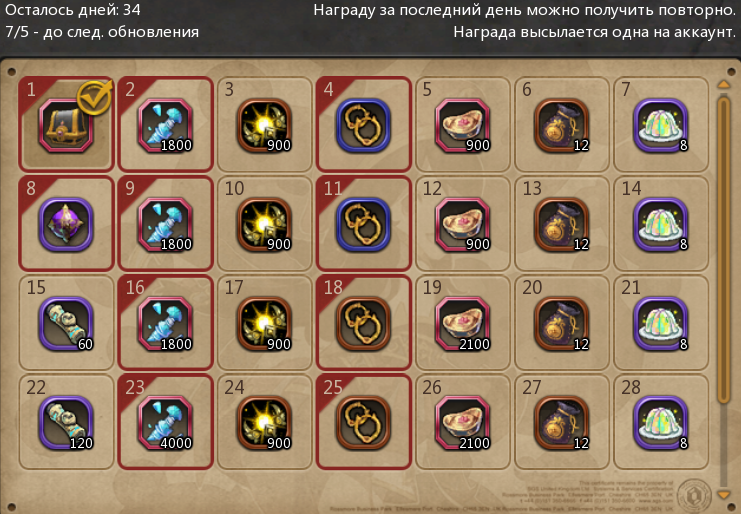Image resolution: width=741 pixels, height=514 pixels.
Task: Click the vertical scrollbar thumb
Action: 724,249
